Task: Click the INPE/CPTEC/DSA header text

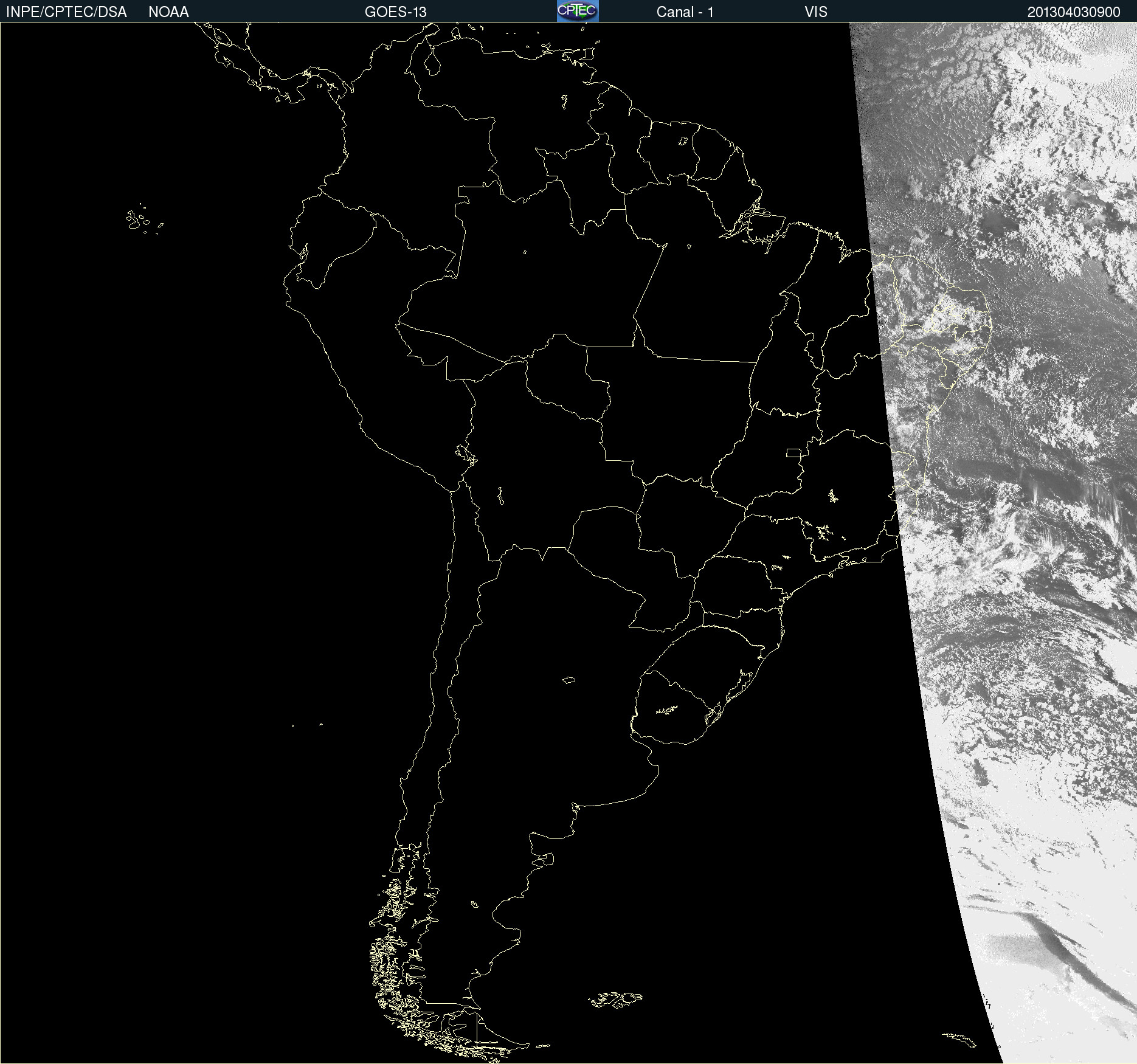Action: 66,12
